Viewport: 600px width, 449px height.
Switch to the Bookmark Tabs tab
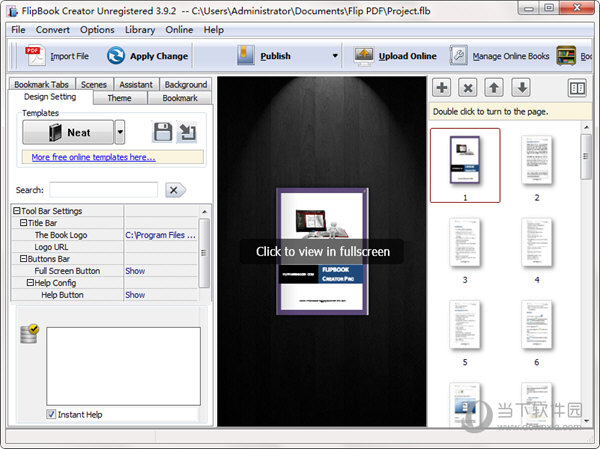[42, 84]
